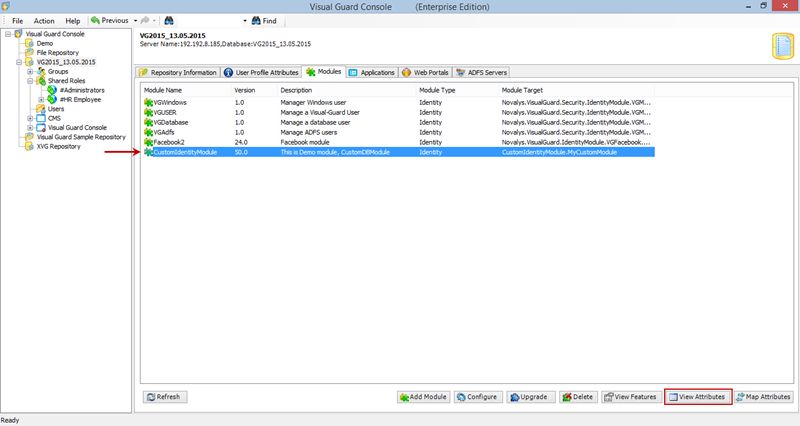Select Visual Guard Sample Repository node
This screenshot has height=426, width=800.
(x=81, y=137)
